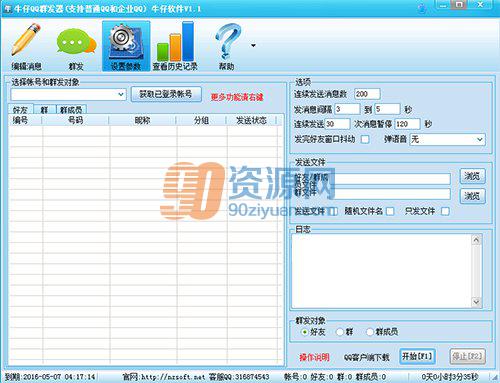Click the title bar pin icon

click(x=422, y=8)
